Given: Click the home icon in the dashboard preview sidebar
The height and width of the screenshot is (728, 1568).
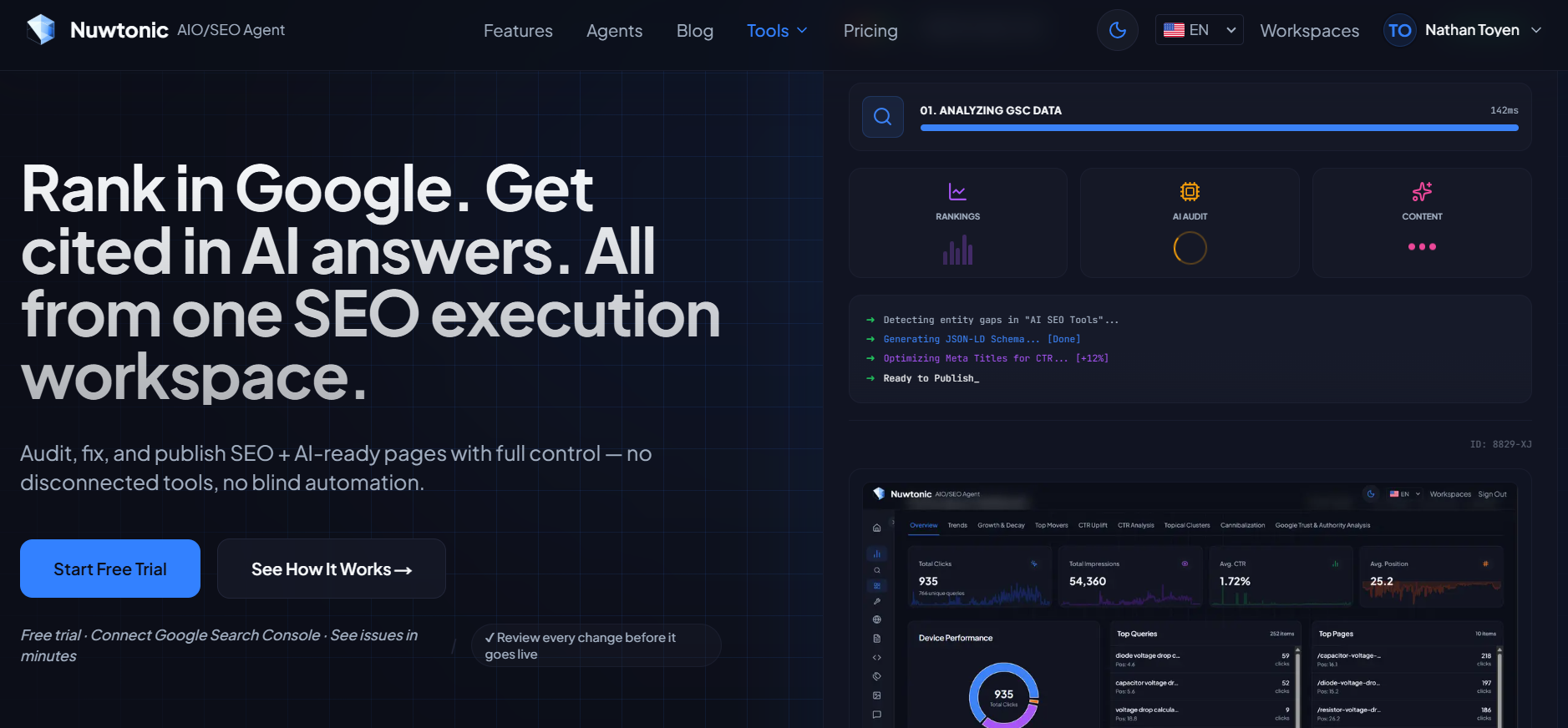Looking at the screenshot, I should (x=876, y=528).
